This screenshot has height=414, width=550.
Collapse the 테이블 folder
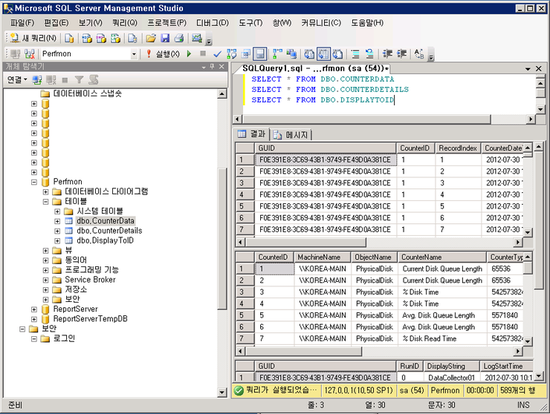point(46,201)
